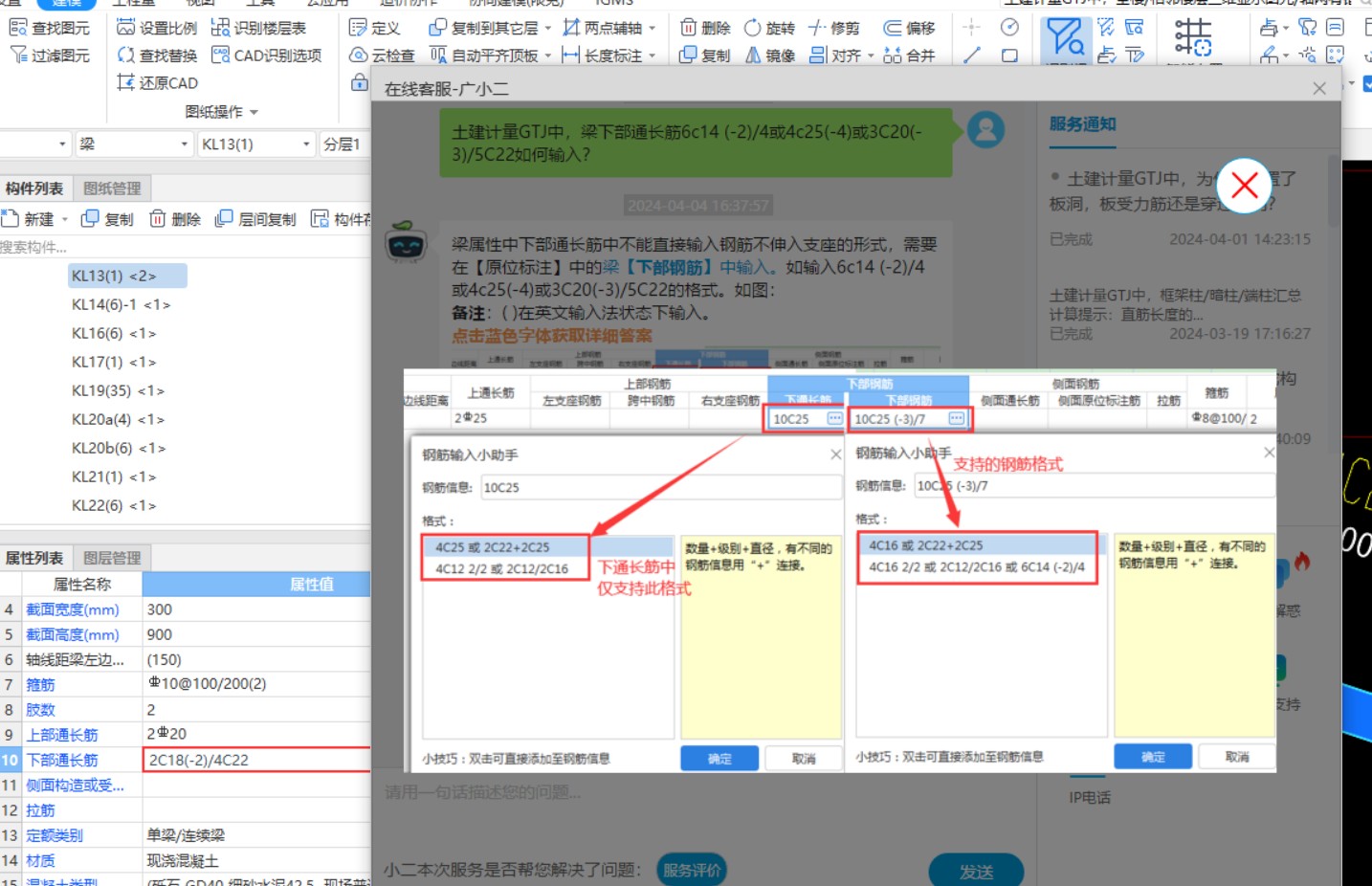
Task: Click the 属性值 column header
Action: point(256,584)
